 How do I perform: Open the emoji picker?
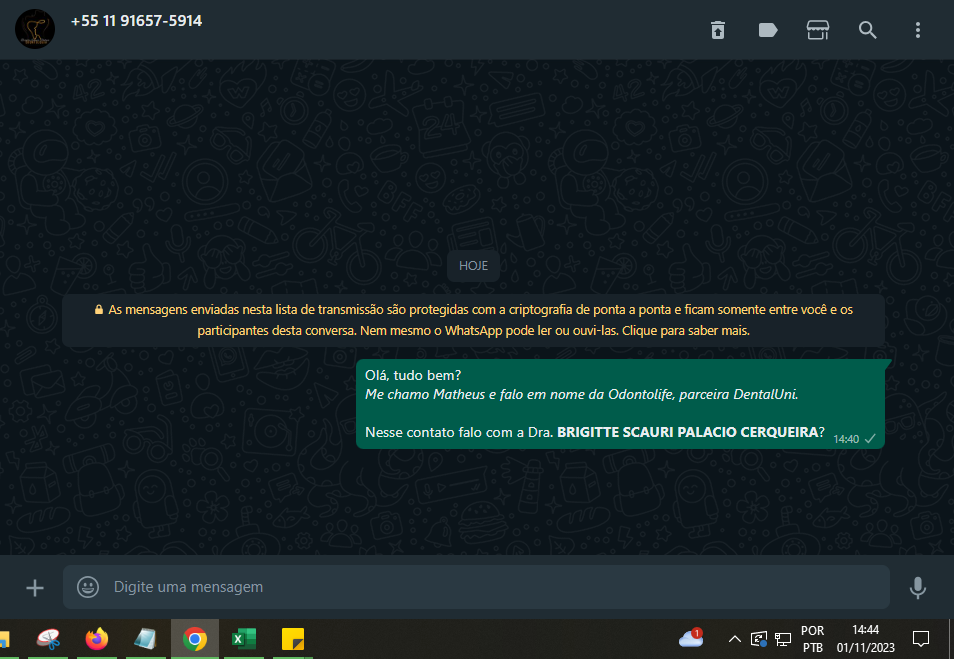(x=88, y=587)
